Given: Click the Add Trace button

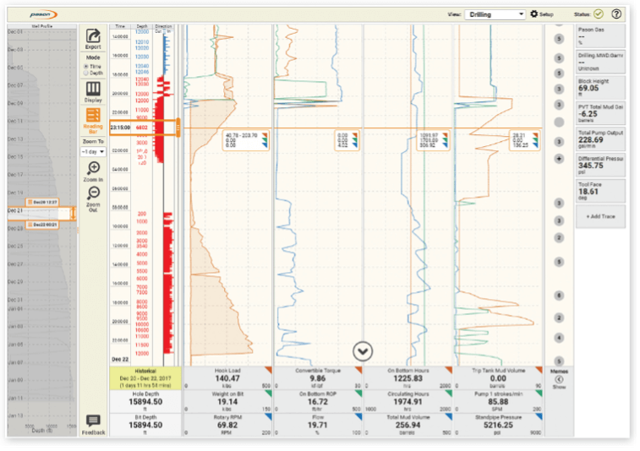Looking at the screenshot, I should click(x=599, y=216).
